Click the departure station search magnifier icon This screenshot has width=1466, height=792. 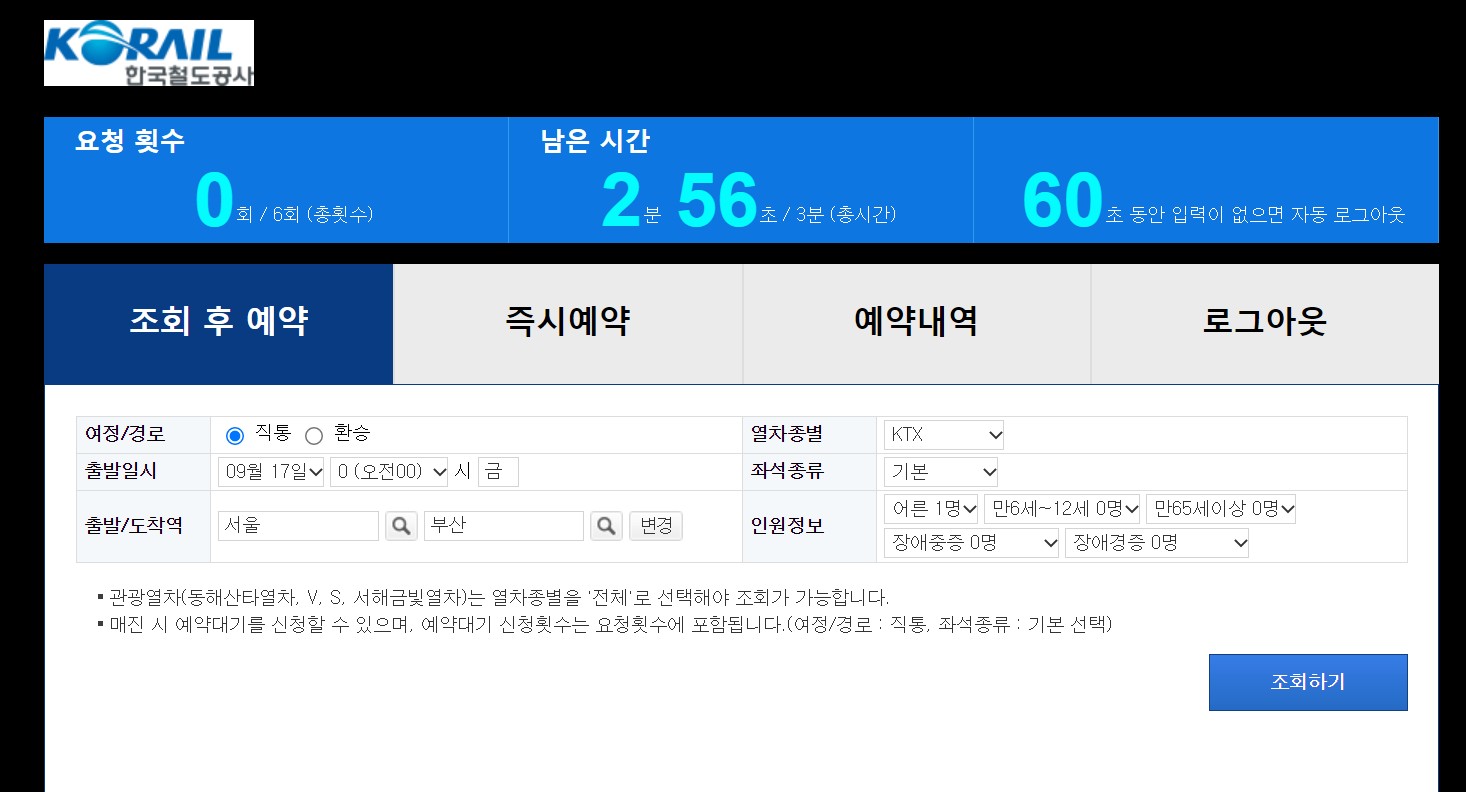point(401,525)
